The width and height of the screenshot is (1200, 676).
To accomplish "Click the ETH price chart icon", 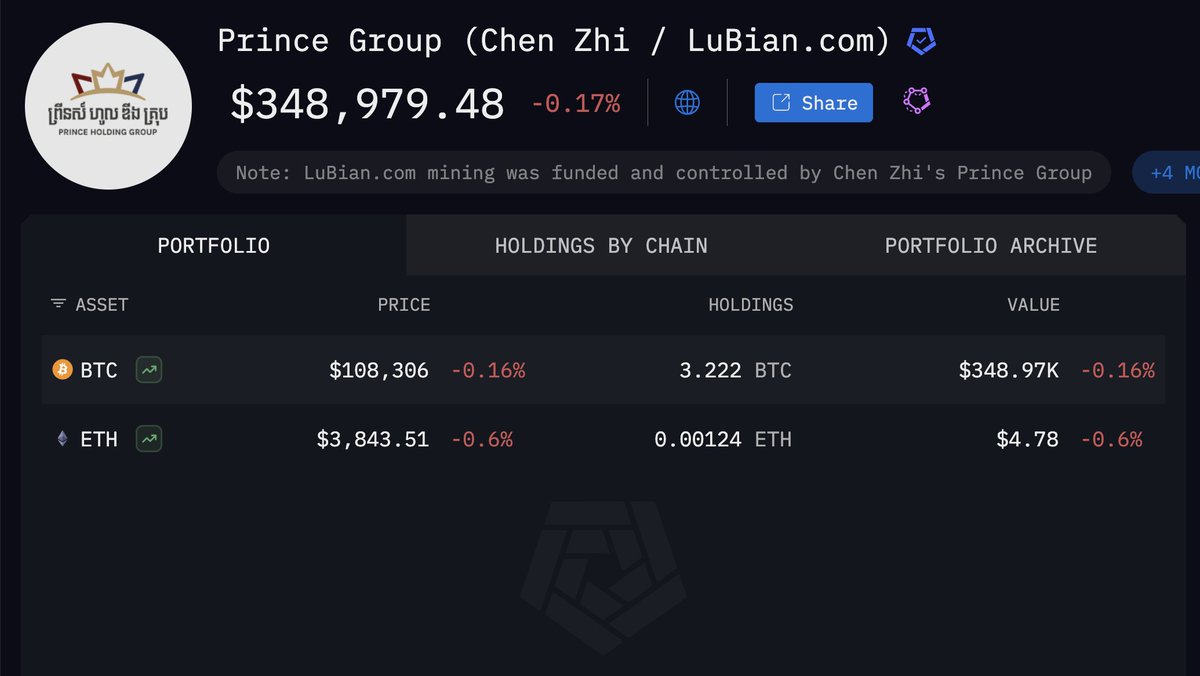I will point(149,438).
